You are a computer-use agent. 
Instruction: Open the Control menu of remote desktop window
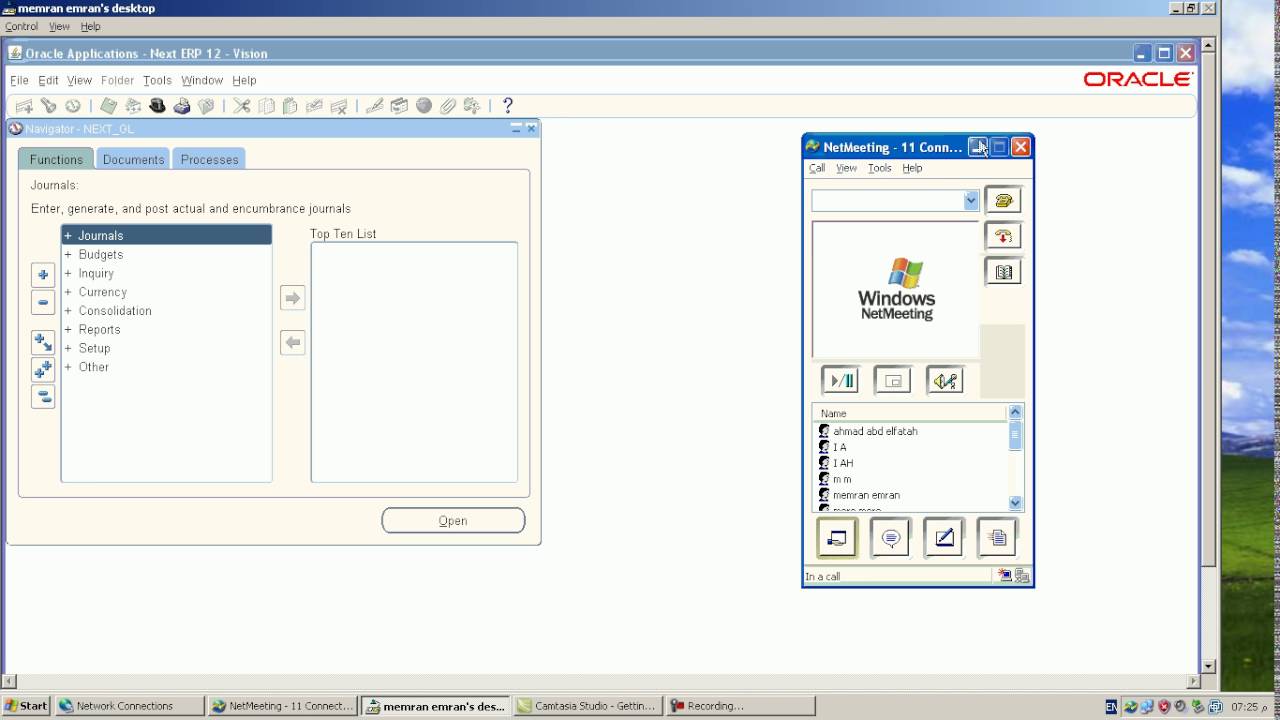pos(21,27)
